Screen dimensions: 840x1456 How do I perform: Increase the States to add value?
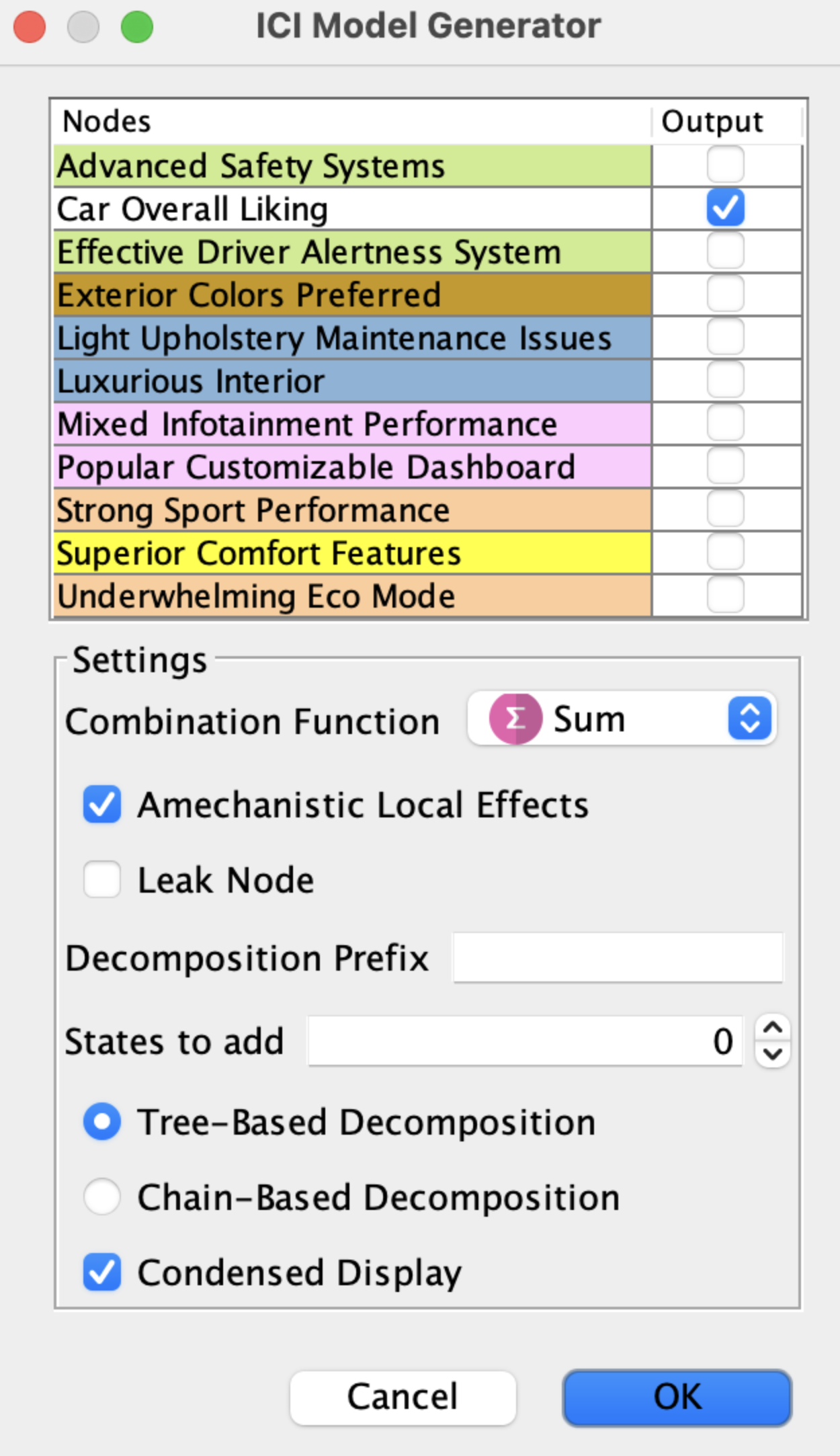pyautogui.click(x=773, y=1028)
